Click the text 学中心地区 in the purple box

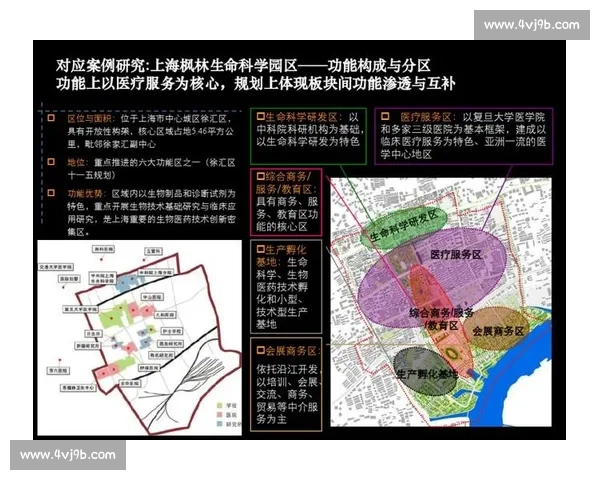(x=406, y=154)
